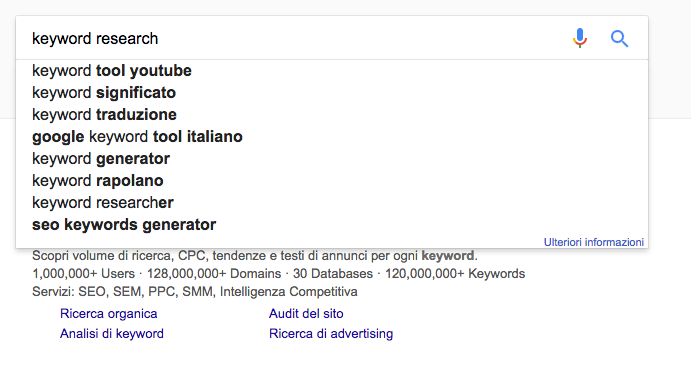Open the 'Ricerca di advertising' sitelink
Screen dimensions: 691x370
pos(331,333)
